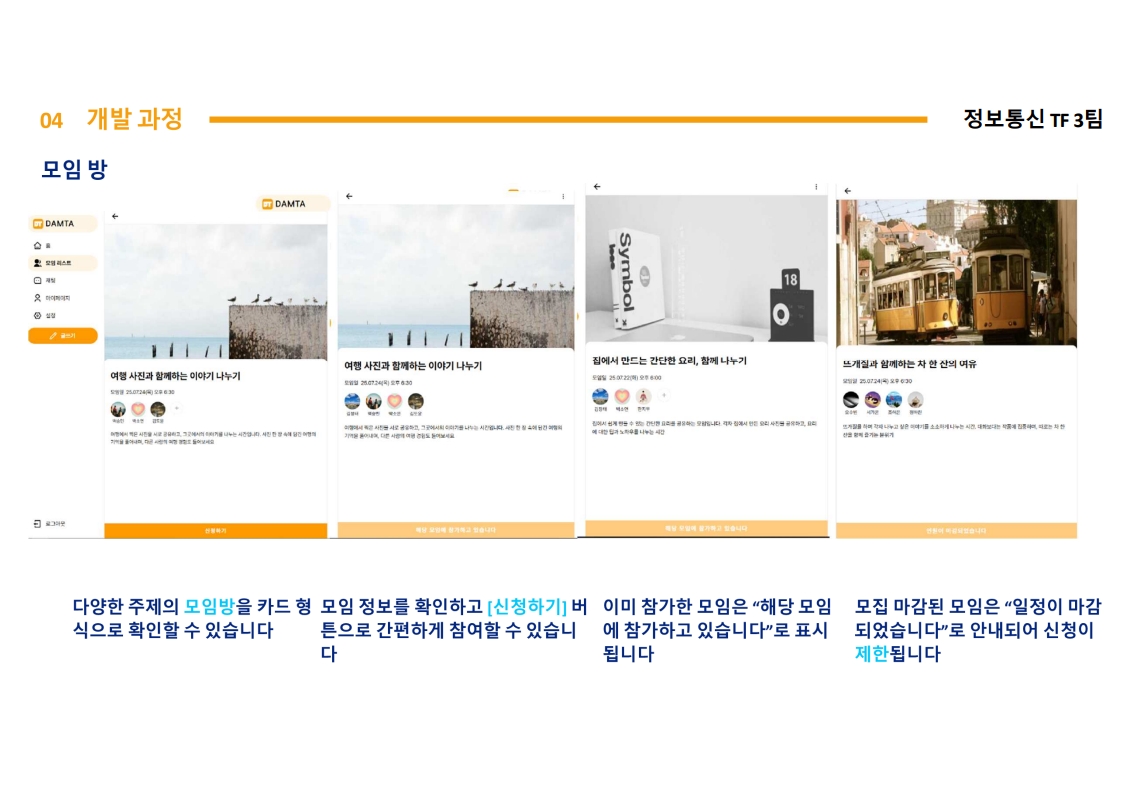Click 해당 모임에 참가하고 있습니다 bar on second screen
Image resolution: width=1122 pixels, height=793 pixels.
456,530
